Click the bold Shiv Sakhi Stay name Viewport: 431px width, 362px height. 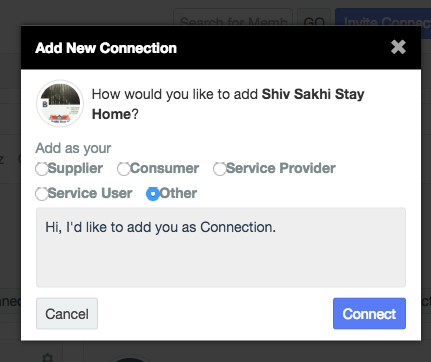(313, 94)
